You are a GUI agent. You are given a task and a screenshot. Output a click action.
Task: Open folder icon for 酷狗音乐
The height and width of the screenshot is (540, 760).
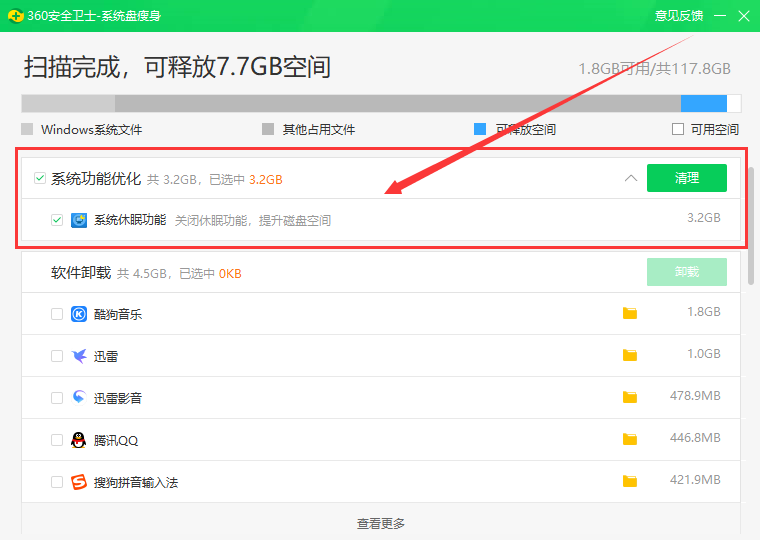[x=630, y=313]
